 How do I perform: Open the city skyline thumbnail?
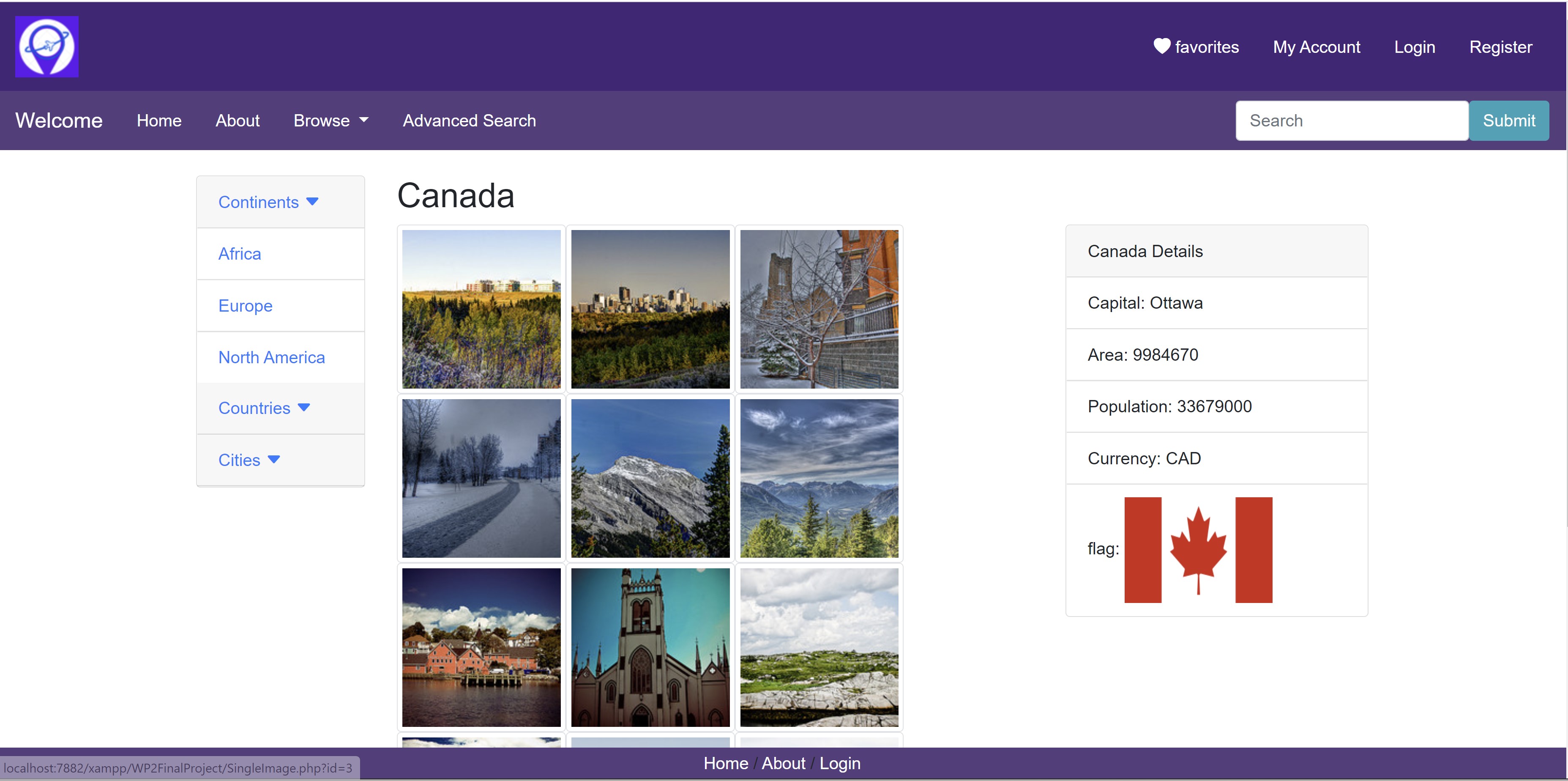pyautogui.click(x=650, y=309)
